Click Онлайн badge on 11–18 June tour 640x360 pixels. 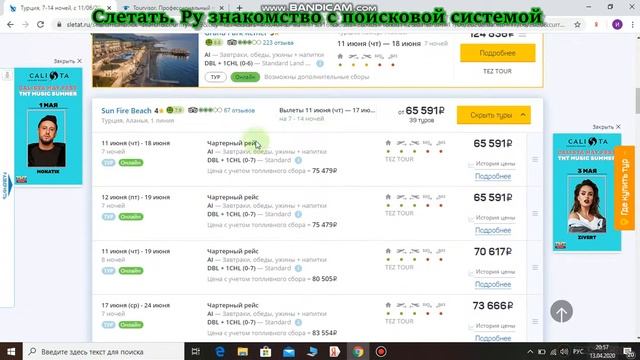131,162
